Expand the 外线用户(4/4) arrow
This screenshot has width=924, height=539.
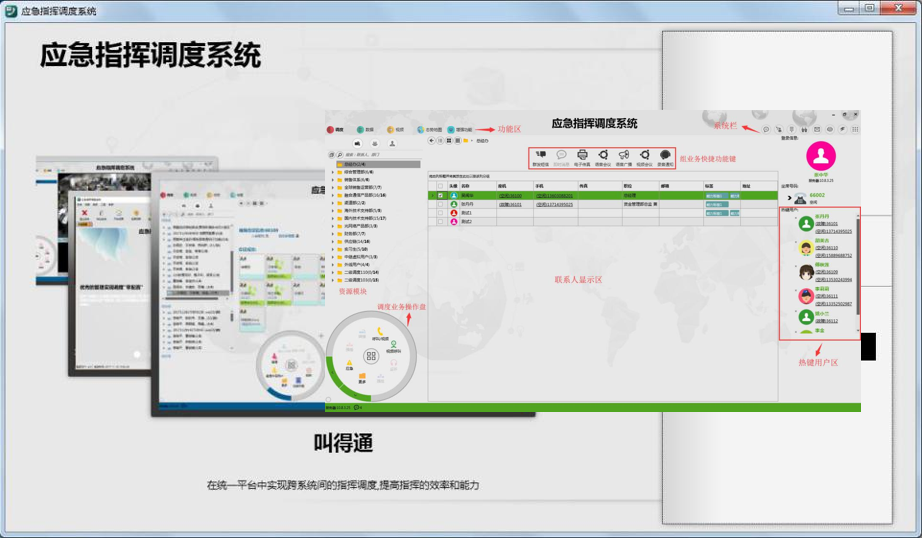[332, 264]
